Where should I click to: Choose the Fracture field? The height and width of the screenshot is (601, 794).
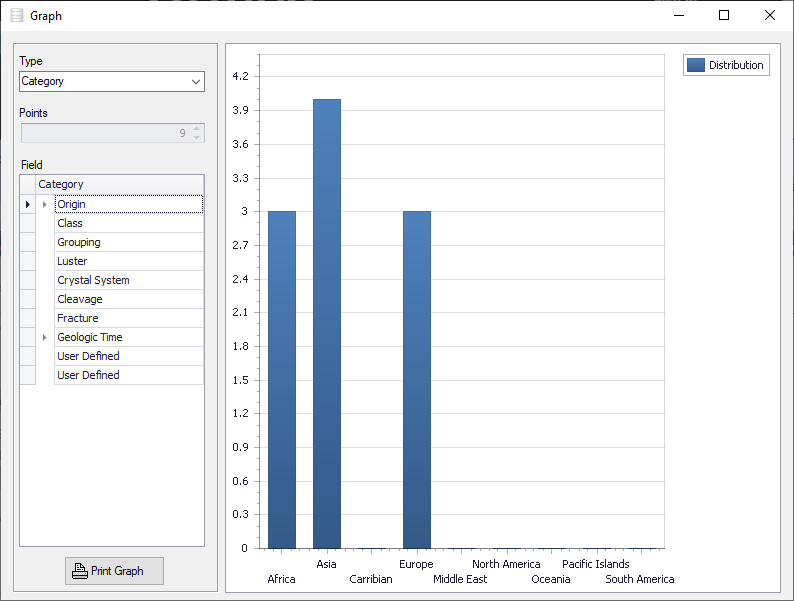click(129, 318)
